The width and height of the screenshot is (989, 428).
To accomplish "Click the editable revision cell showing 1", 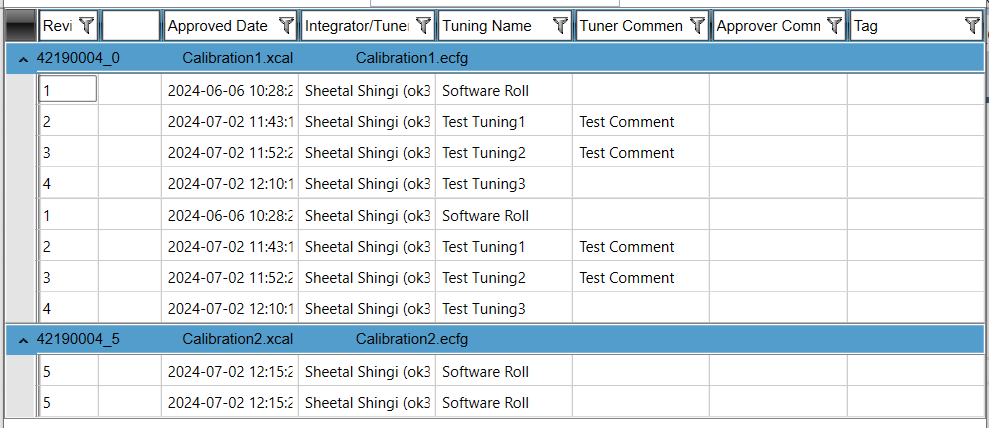I will (67, 90).
